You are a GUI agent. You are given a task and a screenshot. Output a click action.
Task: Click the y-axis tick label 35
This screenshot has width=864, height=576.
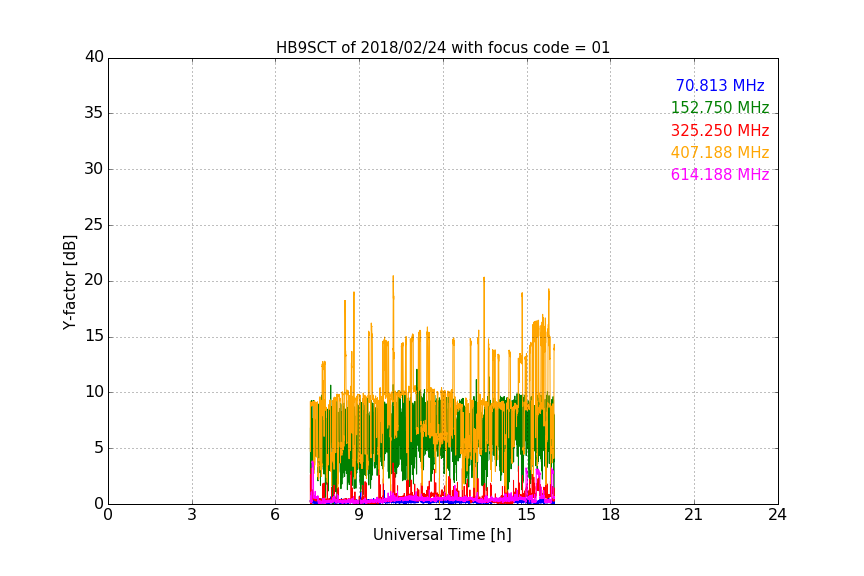[x=94, y=113]
